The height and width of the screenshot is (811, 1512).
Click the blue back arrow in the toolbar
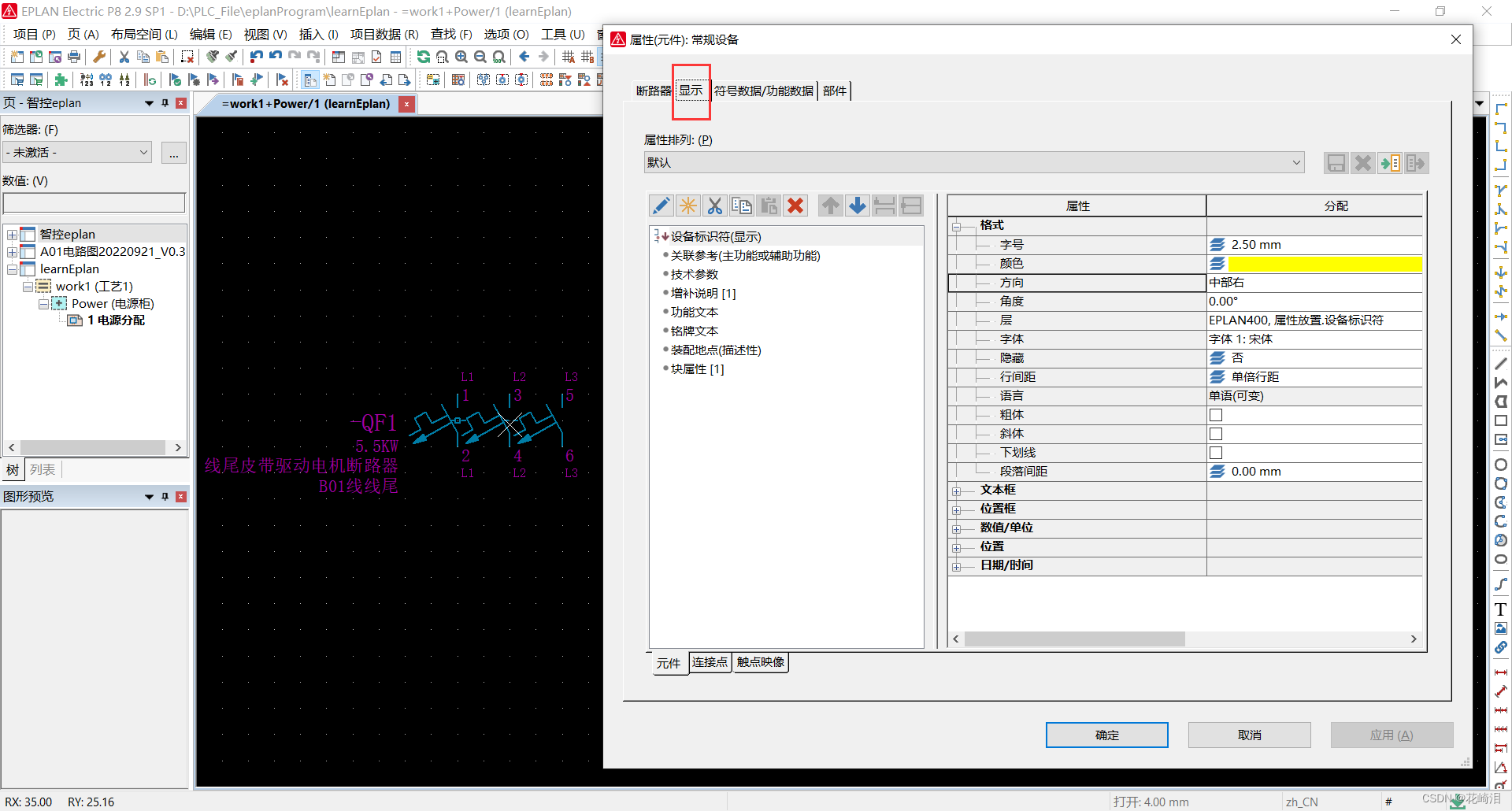pos(524,57)
